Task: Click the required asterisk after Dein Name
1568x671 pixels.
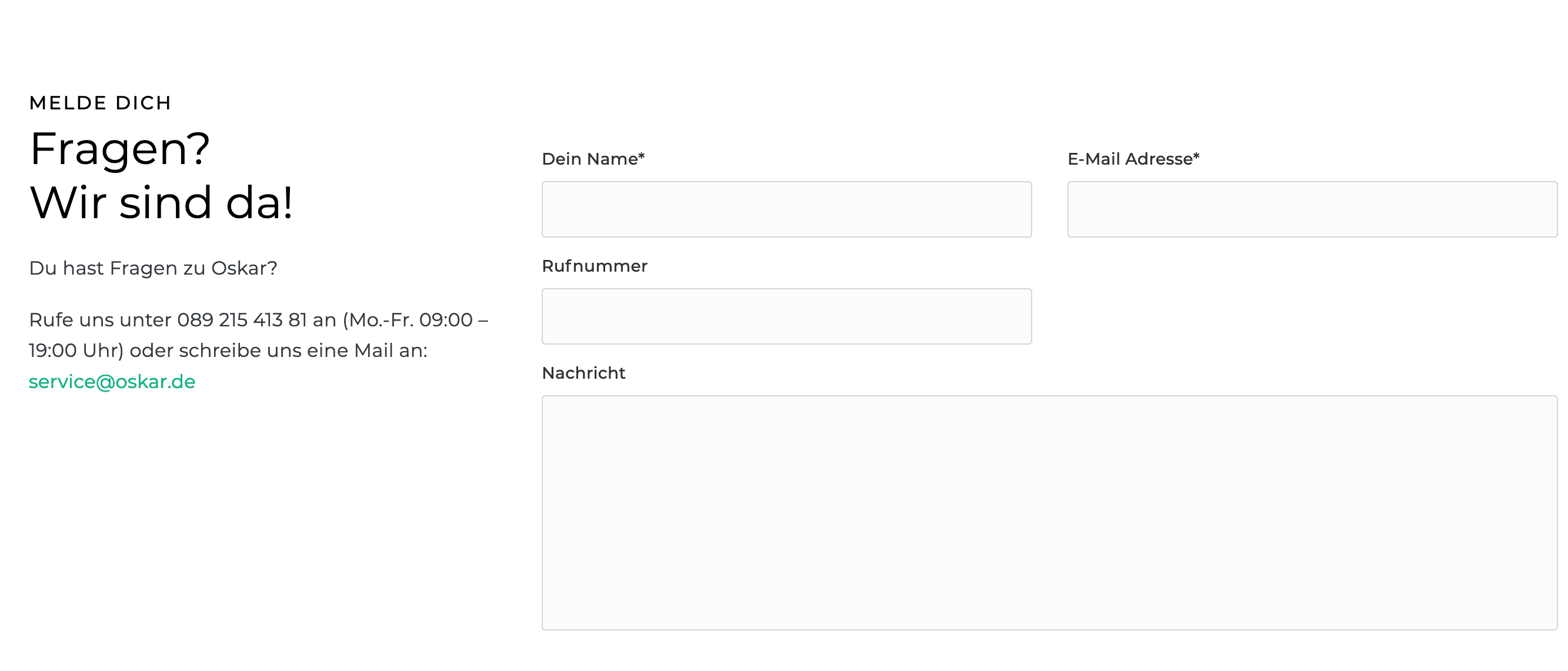Action: point(641,156)
